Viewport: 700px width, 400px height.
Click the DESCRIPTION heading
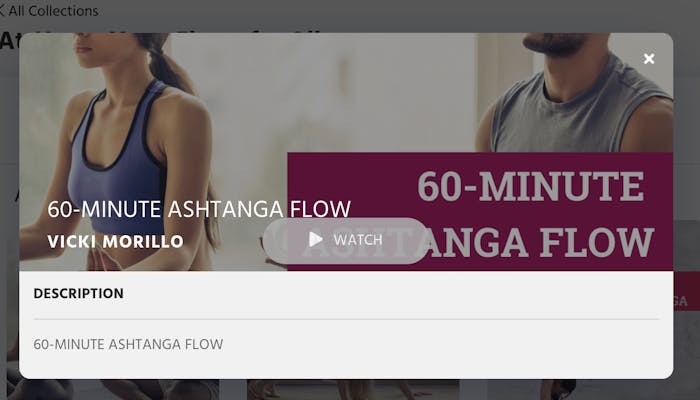pos(79,293)
